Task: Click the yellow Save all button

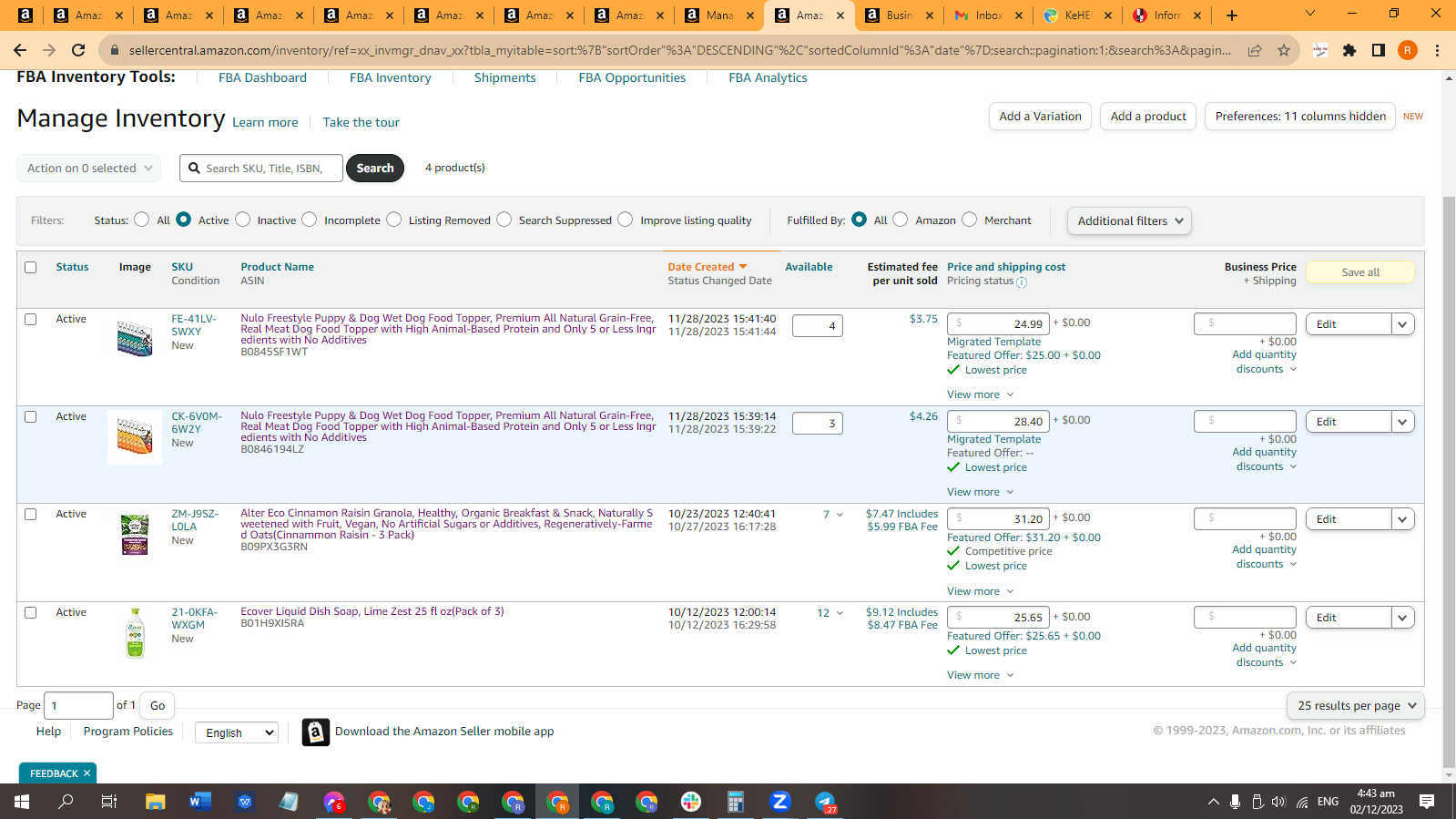Action: (1360, 272)
